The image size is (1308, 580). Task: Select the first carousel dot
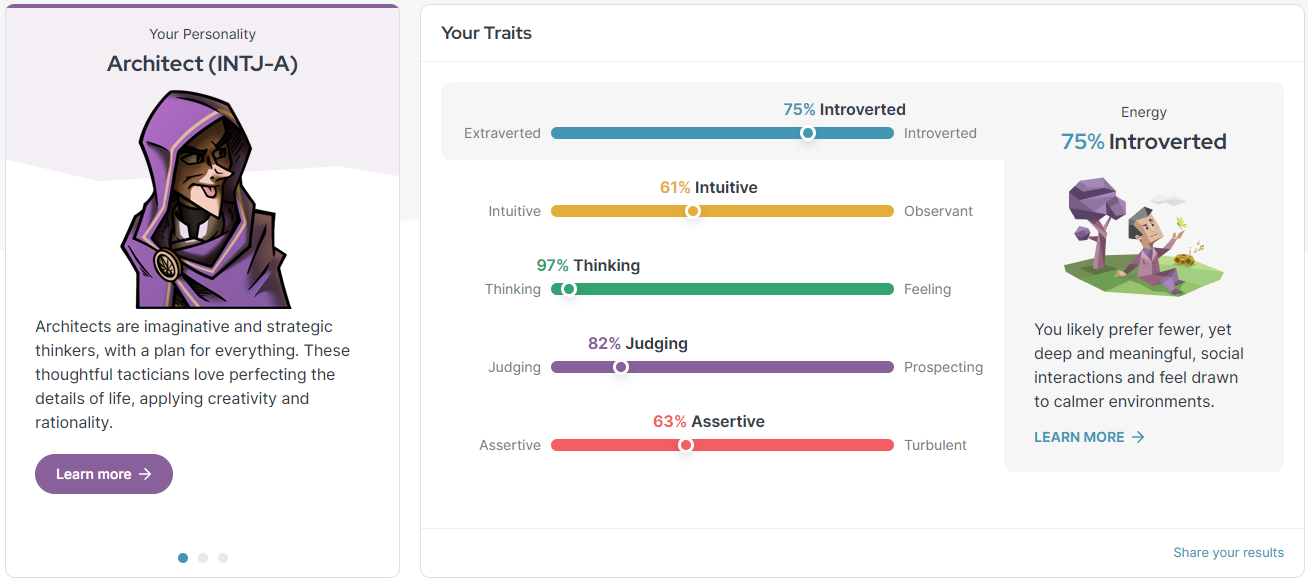tap(183, 558)
